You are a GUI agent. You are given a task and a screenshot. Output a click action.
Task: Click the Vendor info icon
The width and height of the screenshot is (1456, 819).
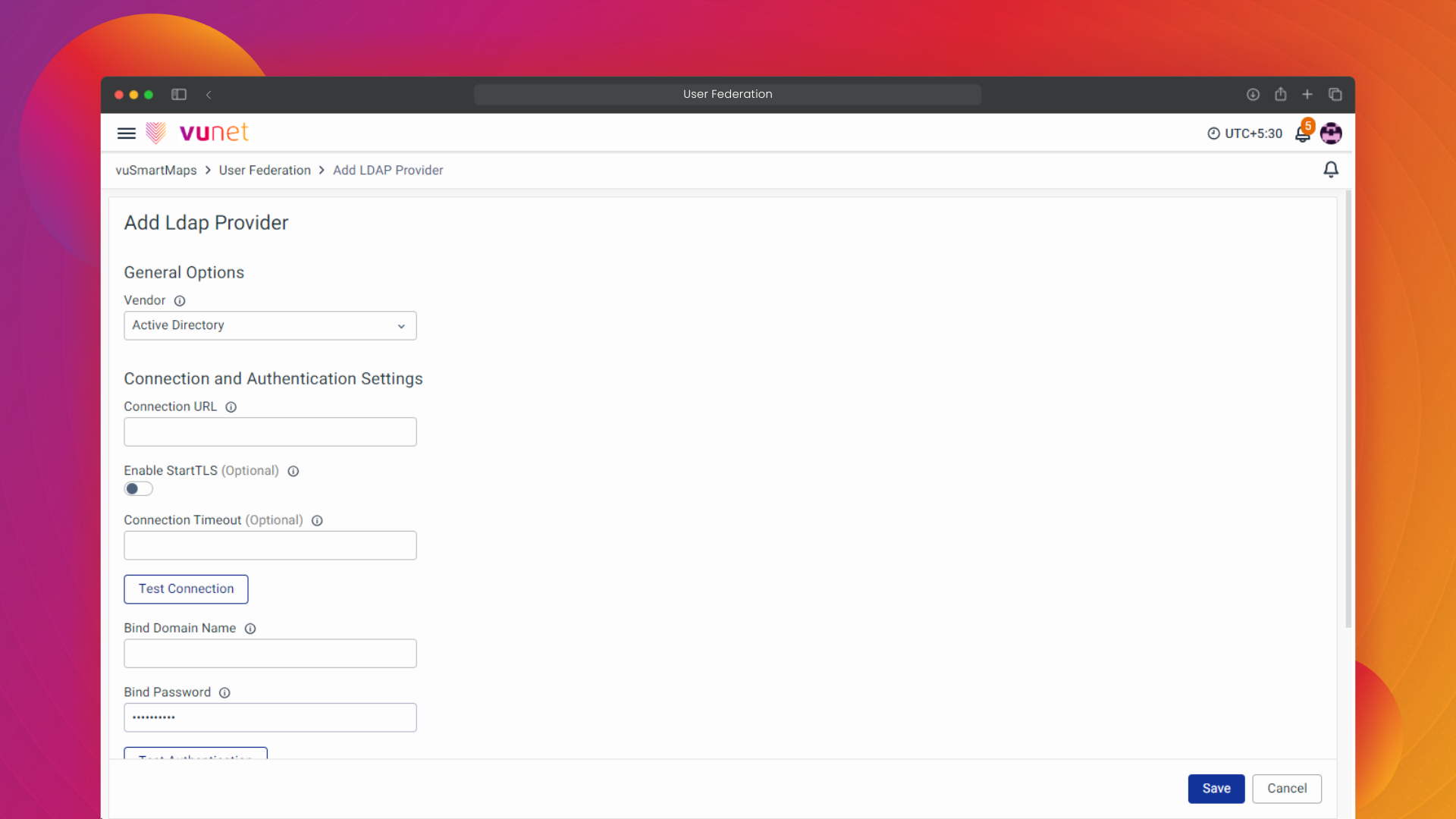180,301
